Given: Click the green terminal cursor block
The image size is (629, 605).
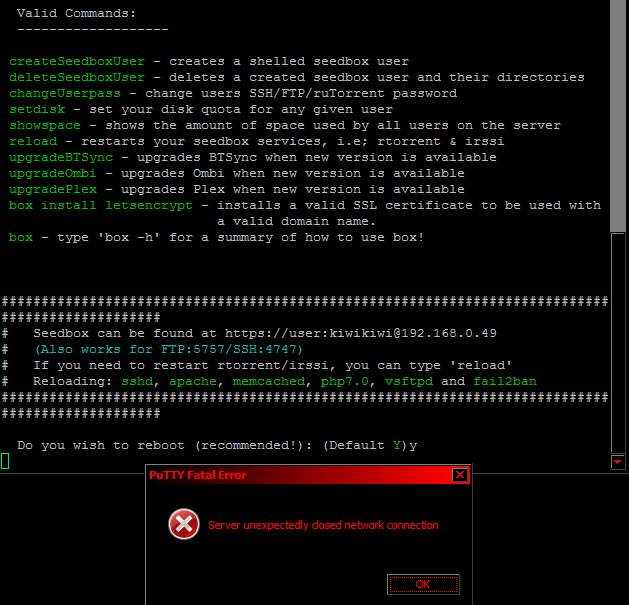Looking at the screenshot, I should coord(5,460).
